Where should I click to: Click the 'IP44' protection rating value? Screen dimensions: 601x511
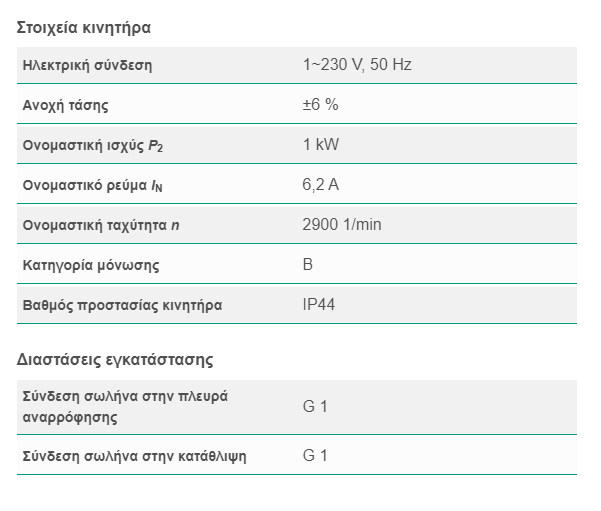(x=319, y=305)
